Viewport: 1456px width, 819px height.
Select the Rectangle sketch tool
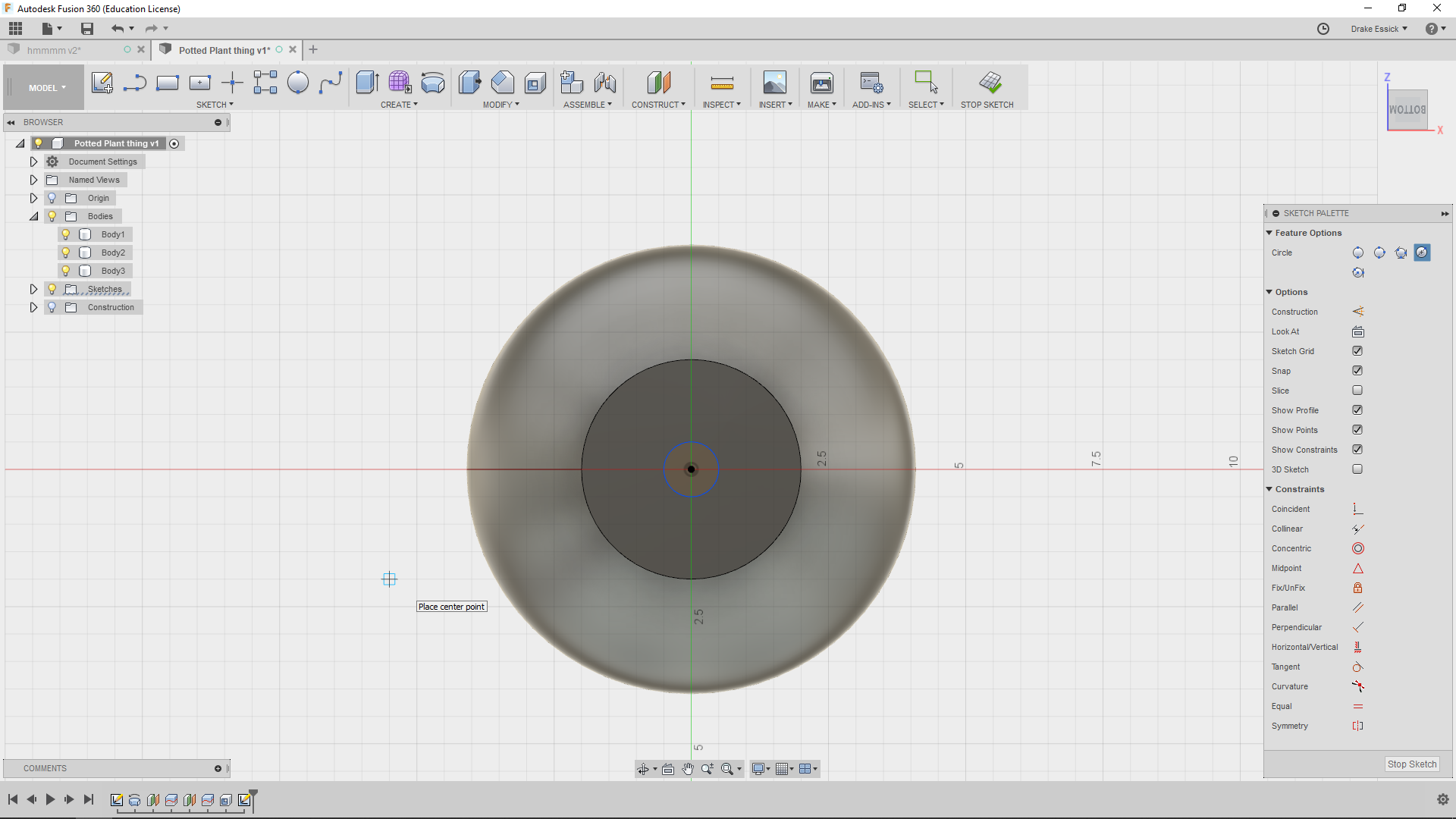coord(167,83)
